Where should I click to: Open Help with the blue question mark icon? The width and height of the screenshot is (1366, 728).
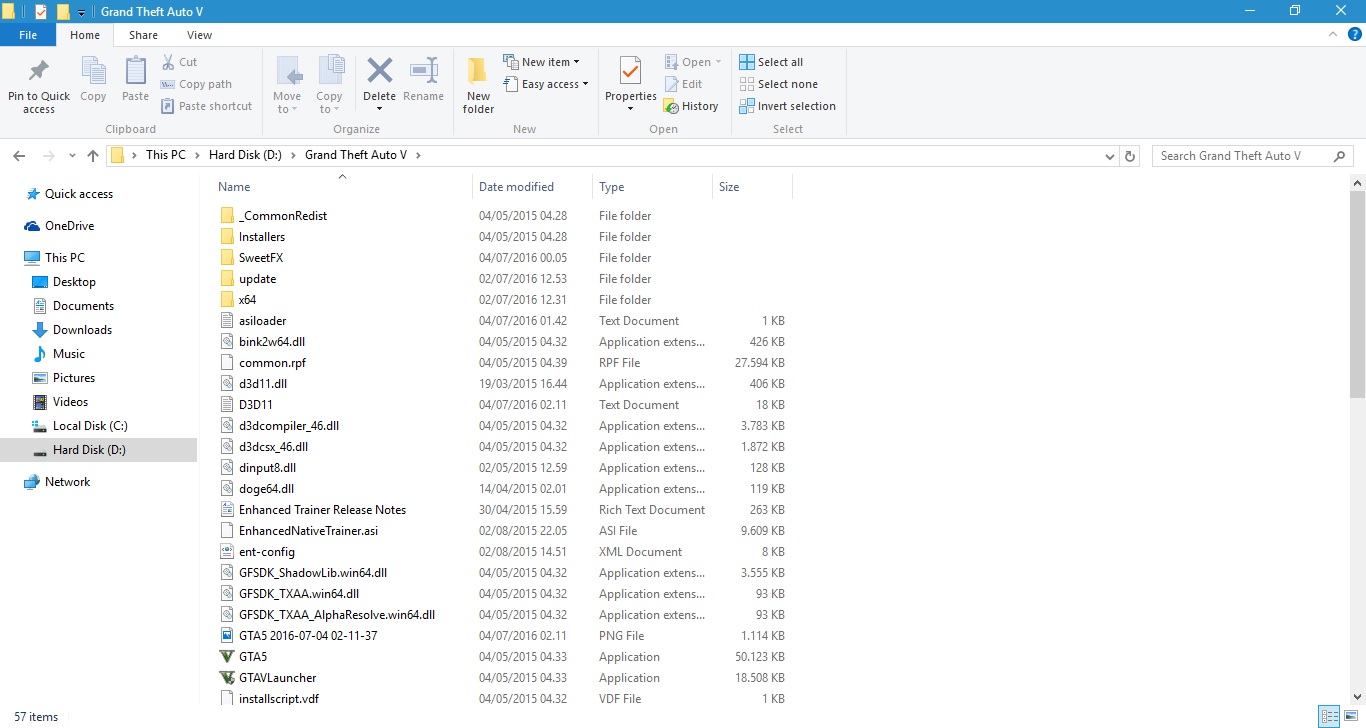1355,34
